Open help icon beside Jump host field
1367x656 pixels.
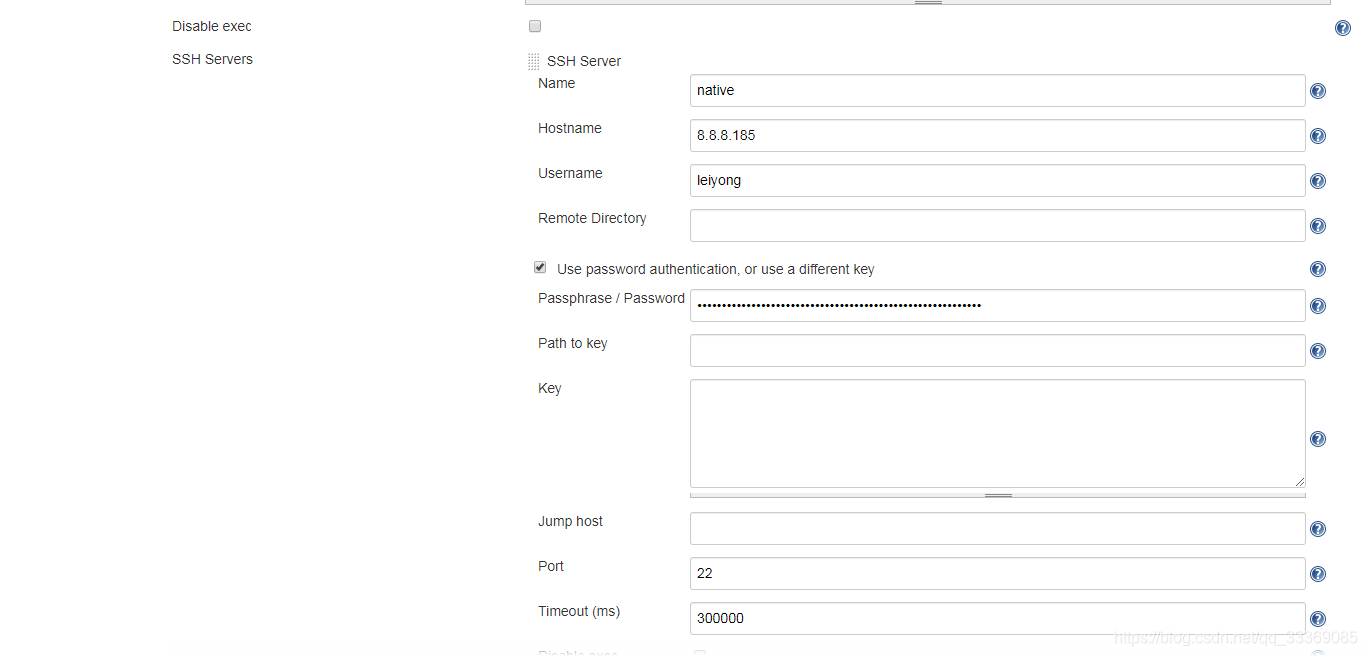[x=1318, y=529]
